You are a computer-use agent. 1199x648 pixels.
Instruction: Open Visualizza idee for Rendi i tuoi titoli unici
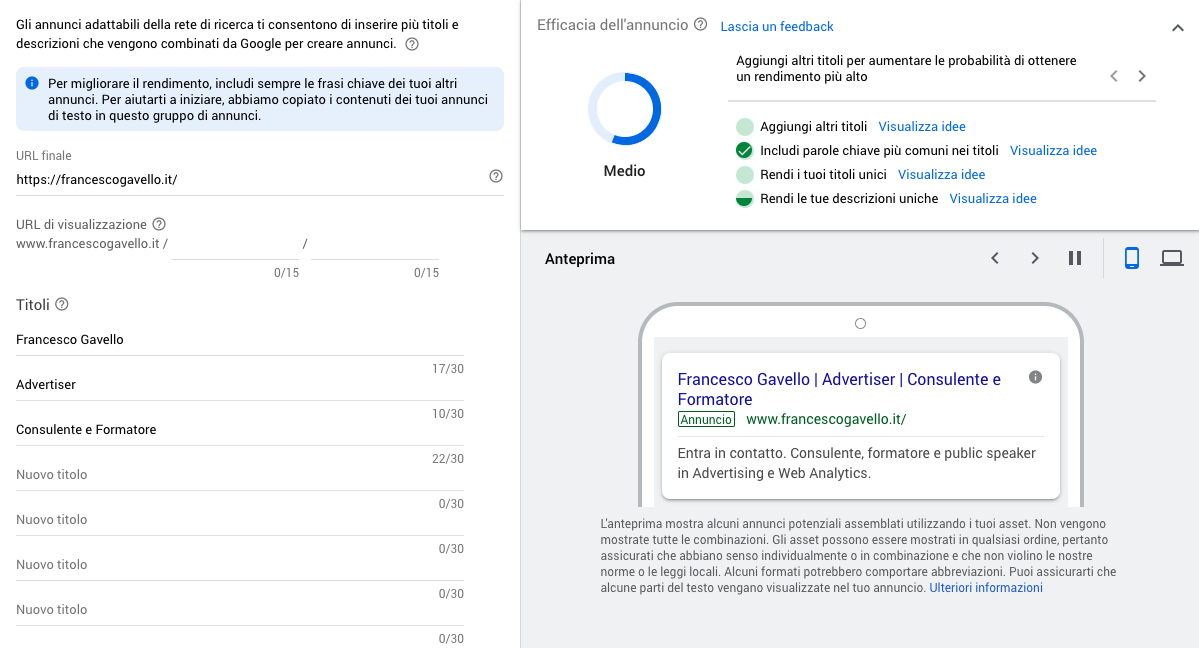(x=941, y=174)
